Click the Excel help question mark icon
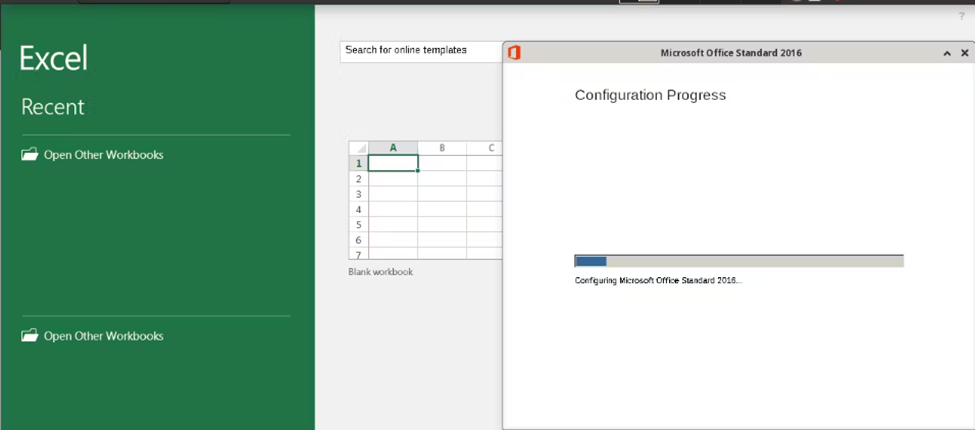The height and width of the screenshot is (430, 975). pyautogui.click(x=962, y=16)
